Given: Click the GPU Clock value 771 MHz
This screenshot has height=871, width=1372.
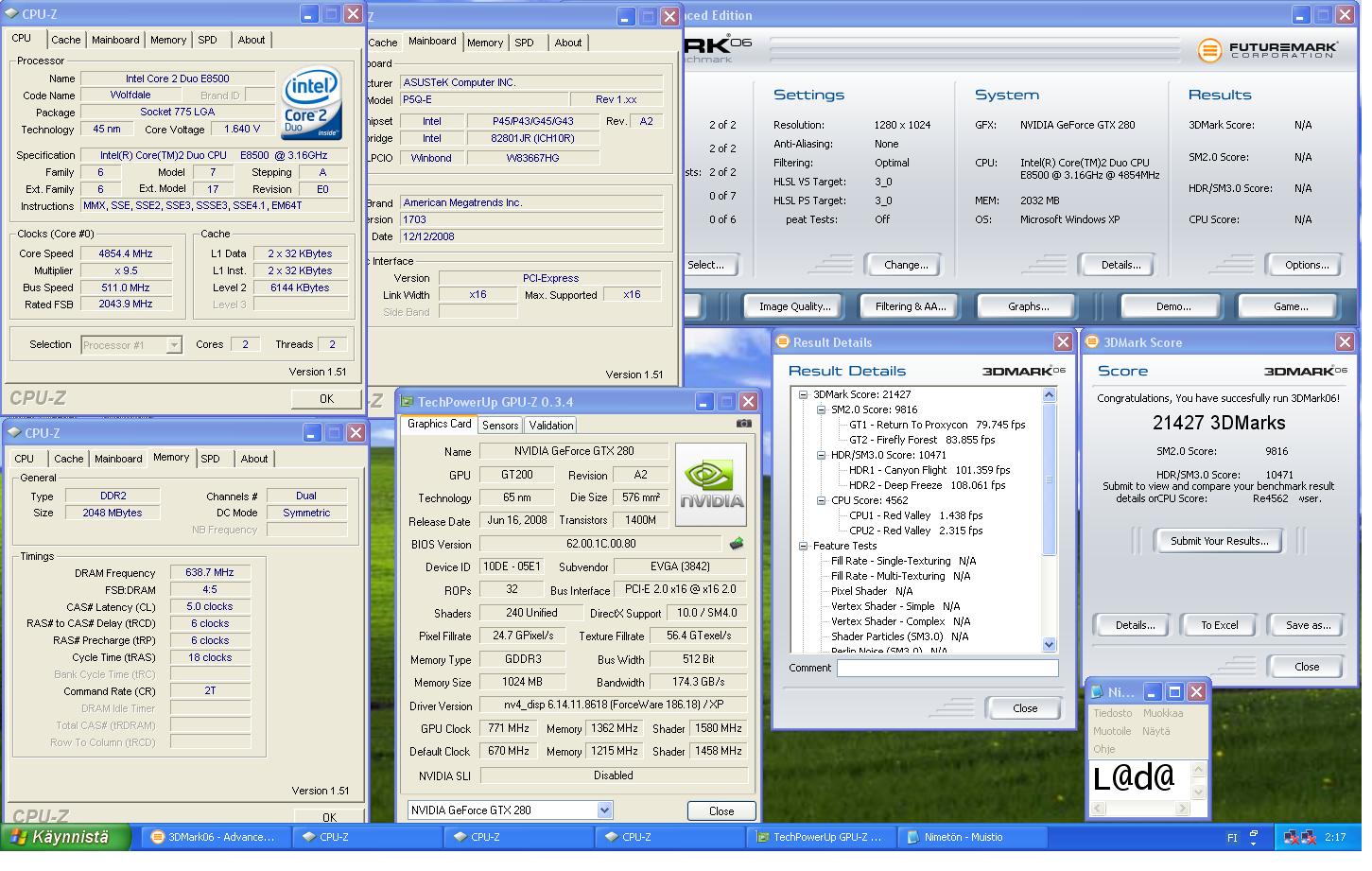Looking at the screenshot, I should (x=509, y=729).
